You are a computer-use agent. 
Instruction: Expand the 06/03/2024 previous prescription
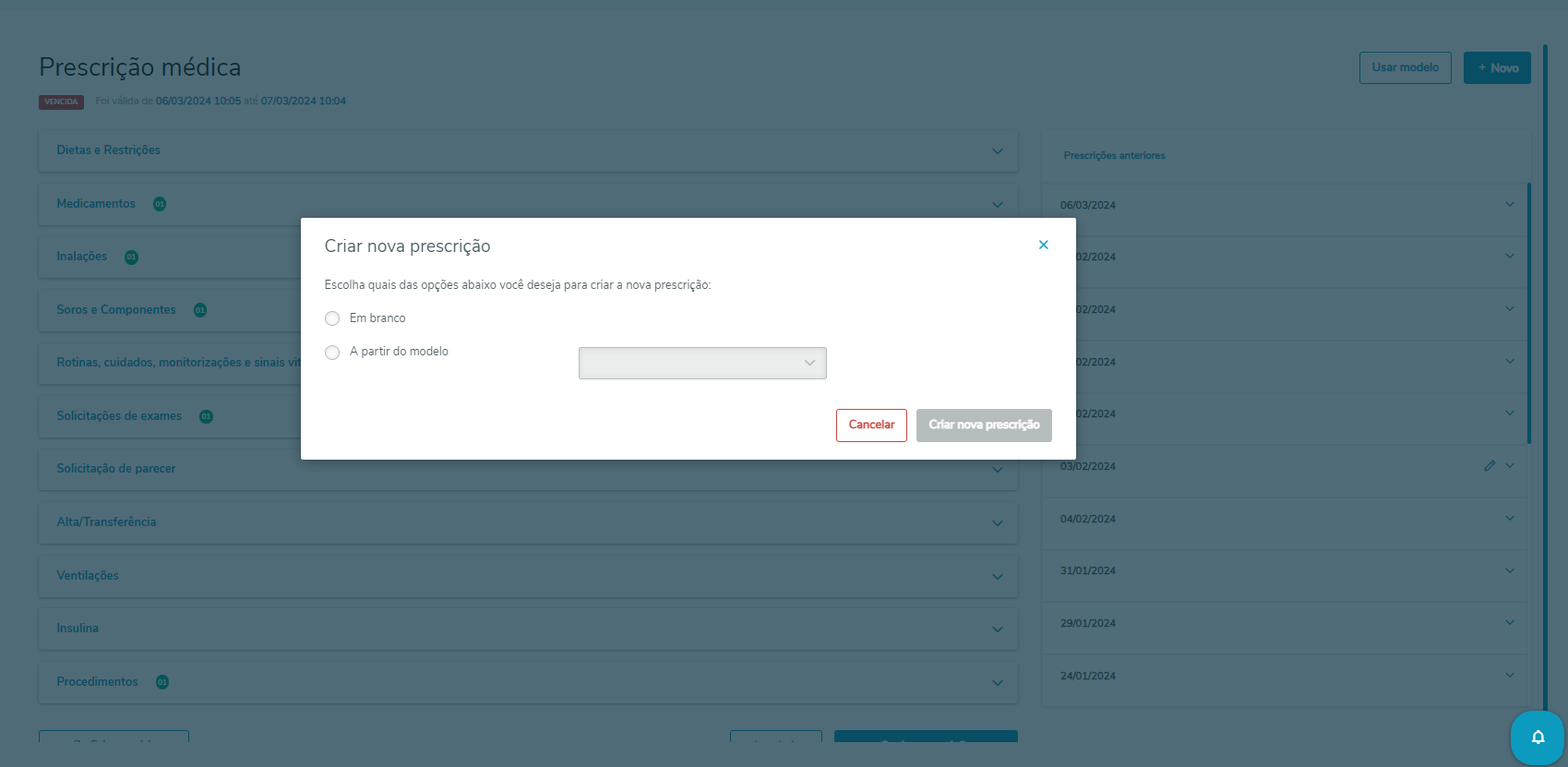(x=1510, y=204)
